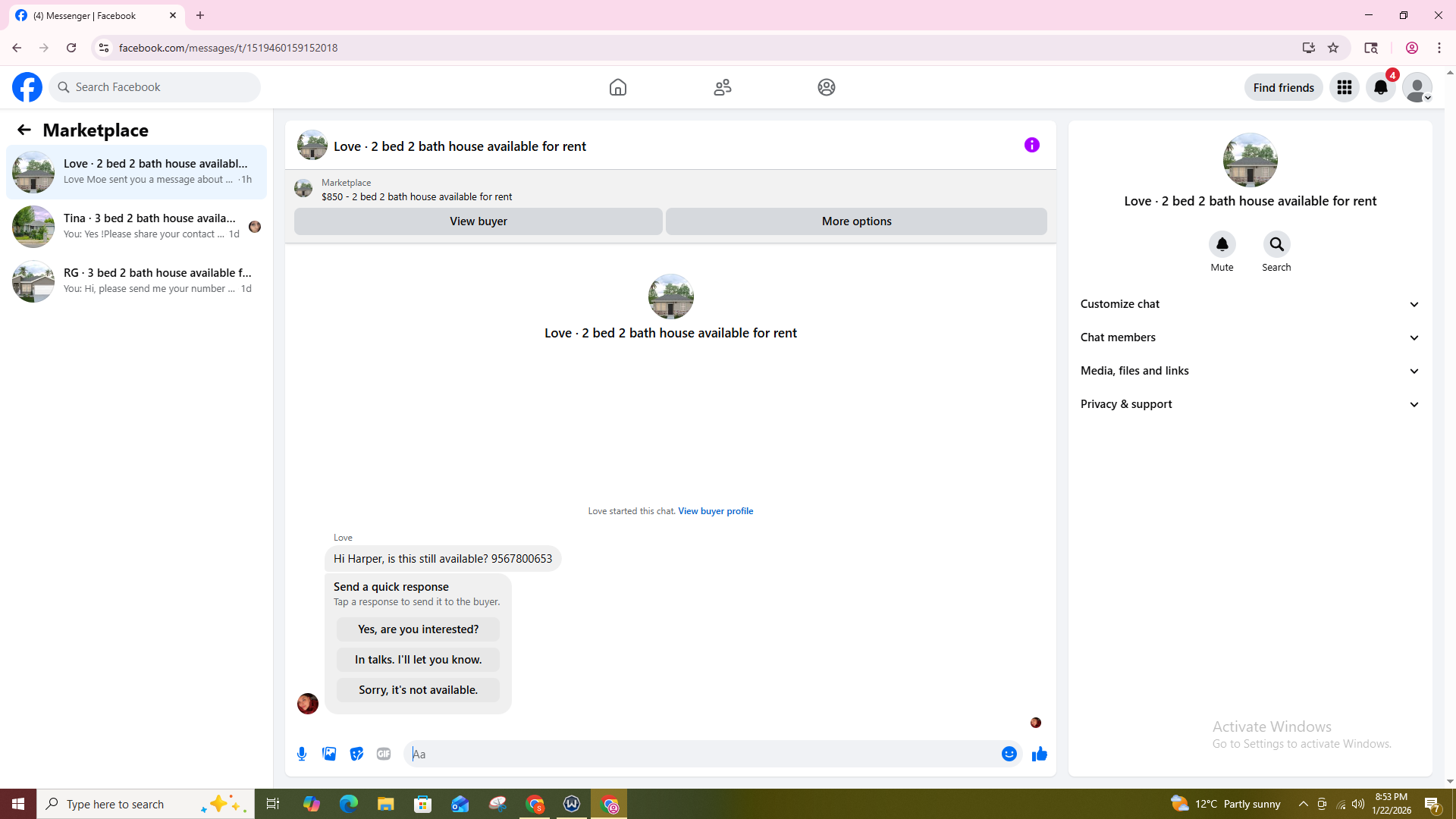Viewport: 1456px width, 819px height.
Task: Open File Explorer from taskbar
Action: click(385, 804)
